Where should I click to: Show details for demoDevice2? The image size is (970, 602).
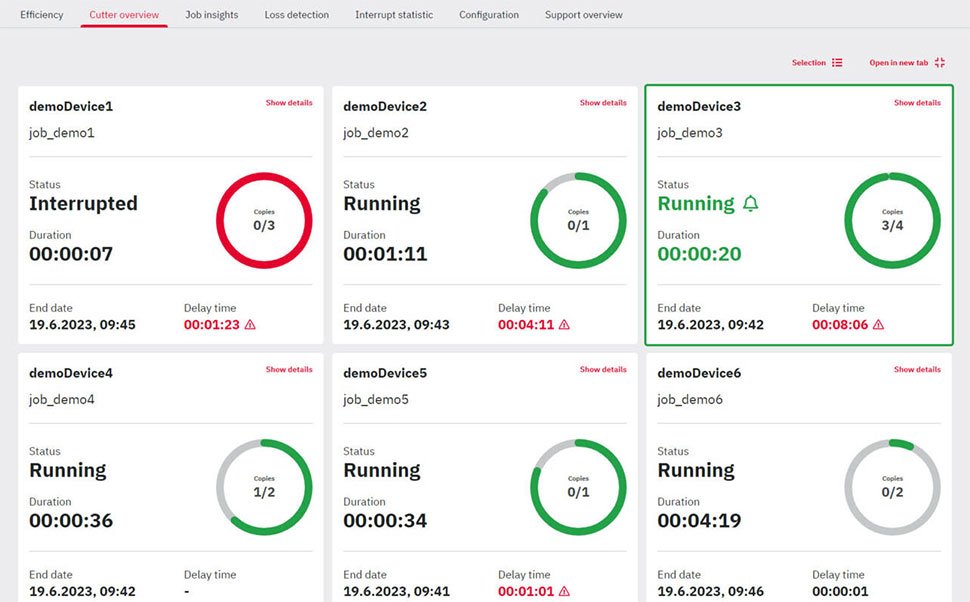(603, 103)
